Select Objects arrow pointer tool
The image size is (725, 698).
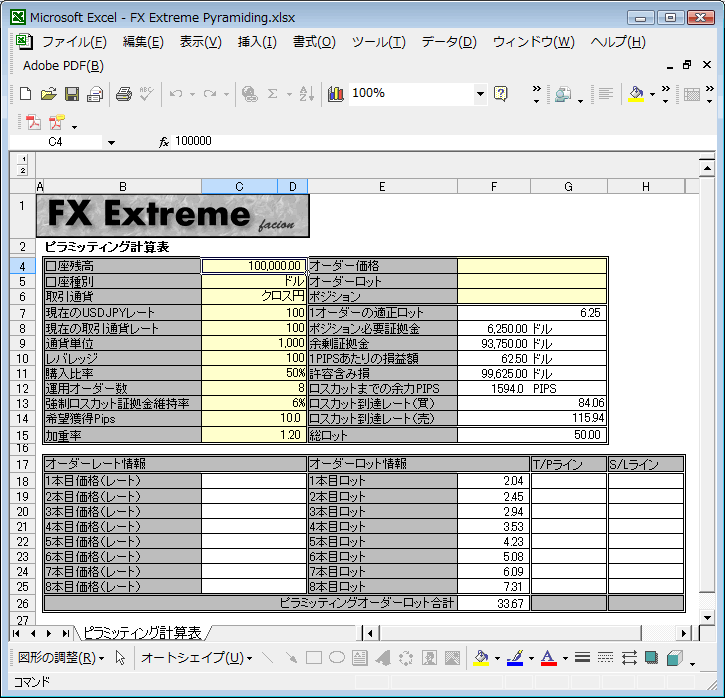click(120, 658)
